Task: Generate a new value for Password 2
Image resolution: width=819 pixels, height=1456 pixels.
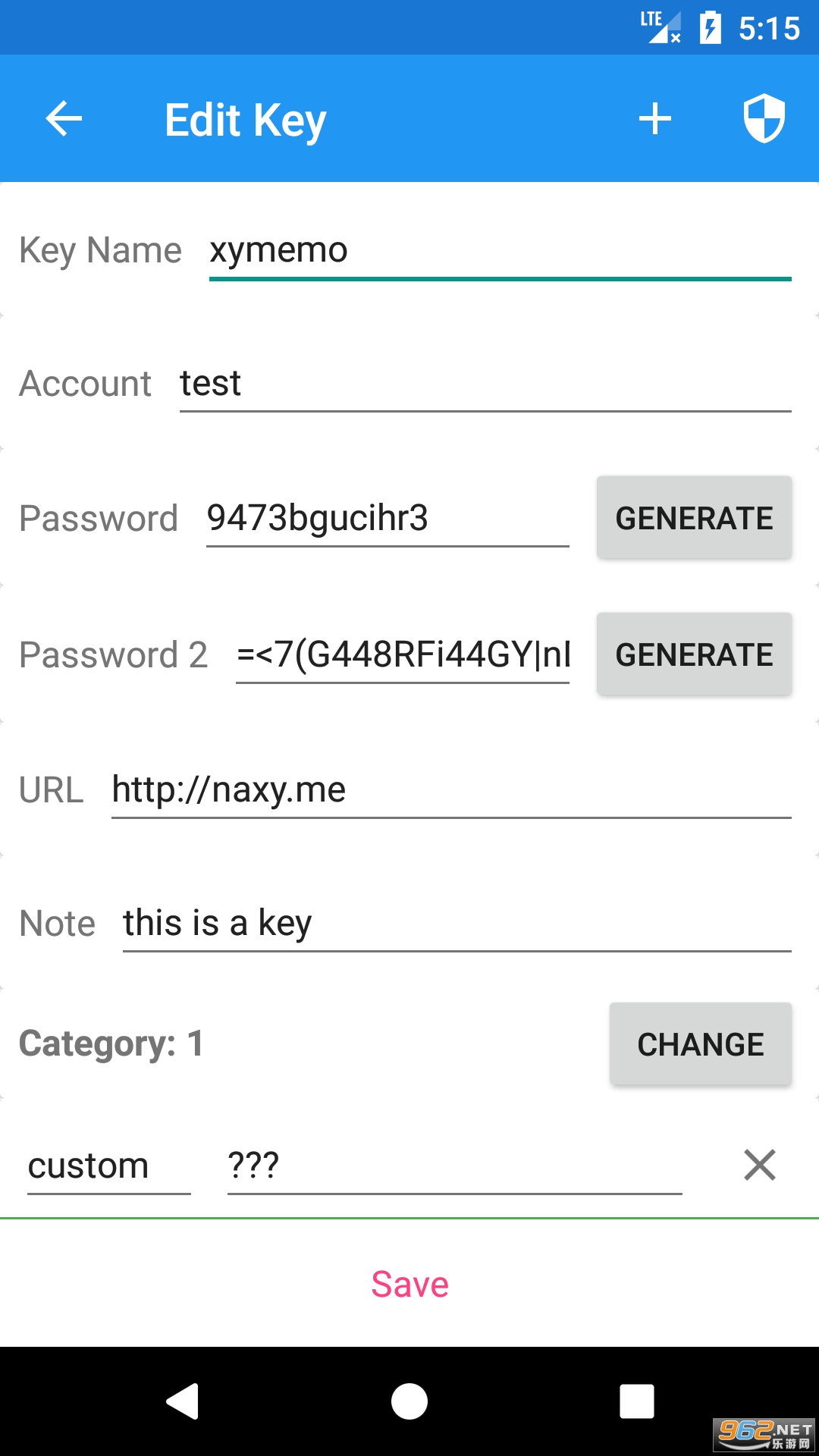Action: 694,654
